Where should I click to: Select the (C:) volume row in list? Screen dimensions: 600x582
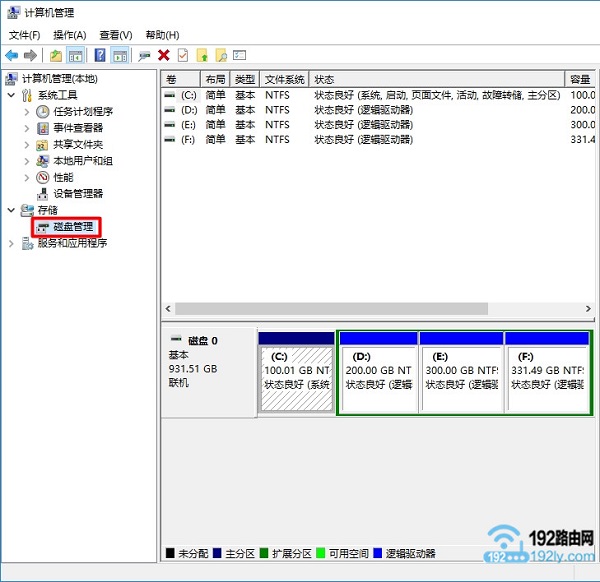point(188,95)
